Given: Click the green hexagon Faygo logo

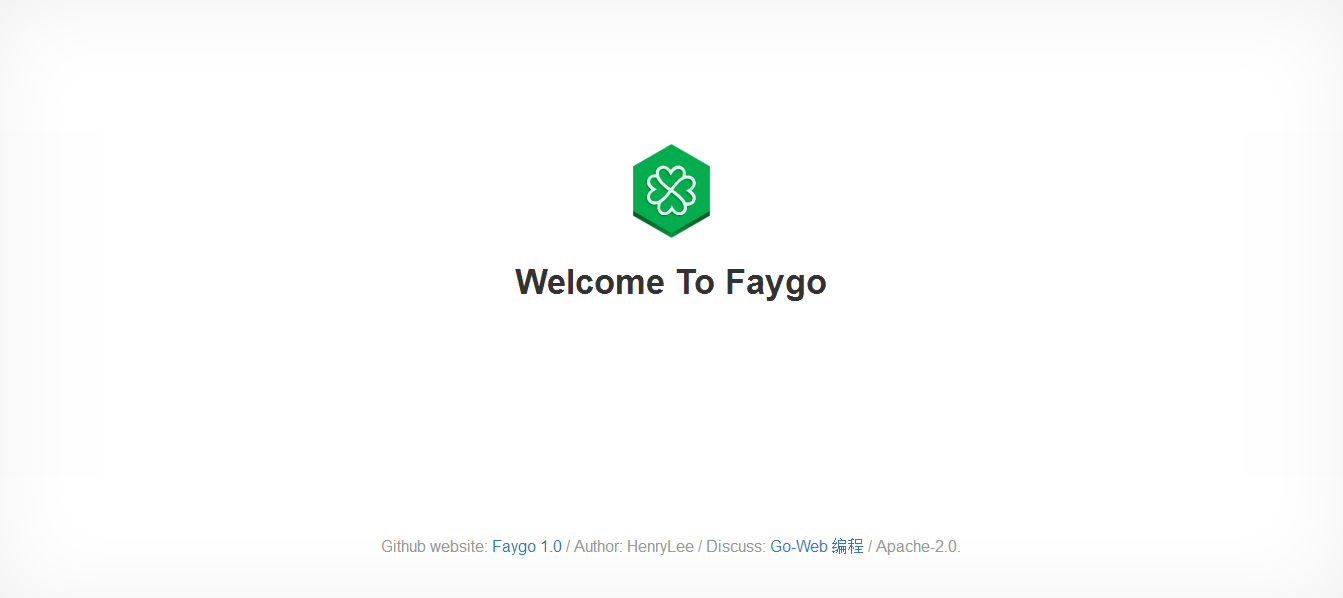Looking at the screenshot, I should coord(671,191).
